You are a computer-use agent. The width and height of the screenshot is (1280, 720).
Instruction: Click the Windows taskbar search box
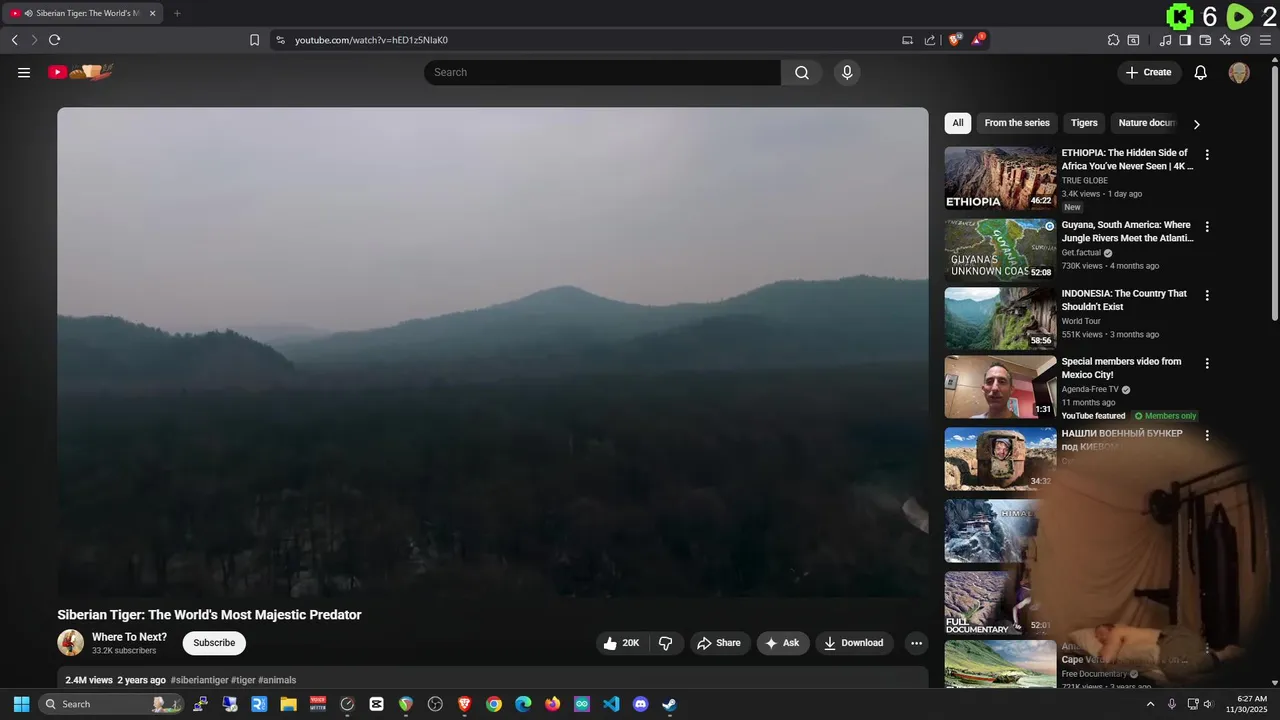click(x=110, y=704)
